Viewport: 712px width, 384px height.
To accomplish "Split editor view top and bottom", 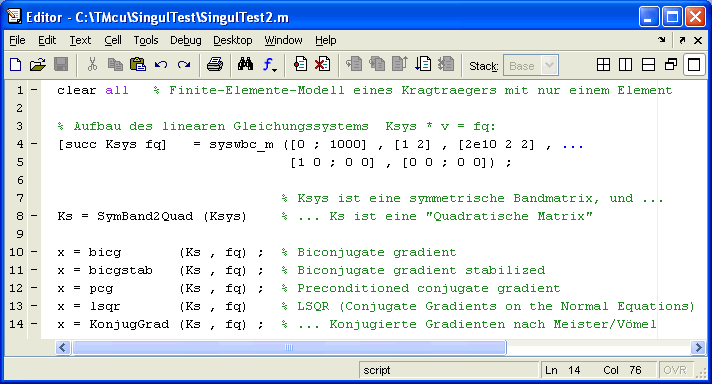I will [x=648, y=65].
